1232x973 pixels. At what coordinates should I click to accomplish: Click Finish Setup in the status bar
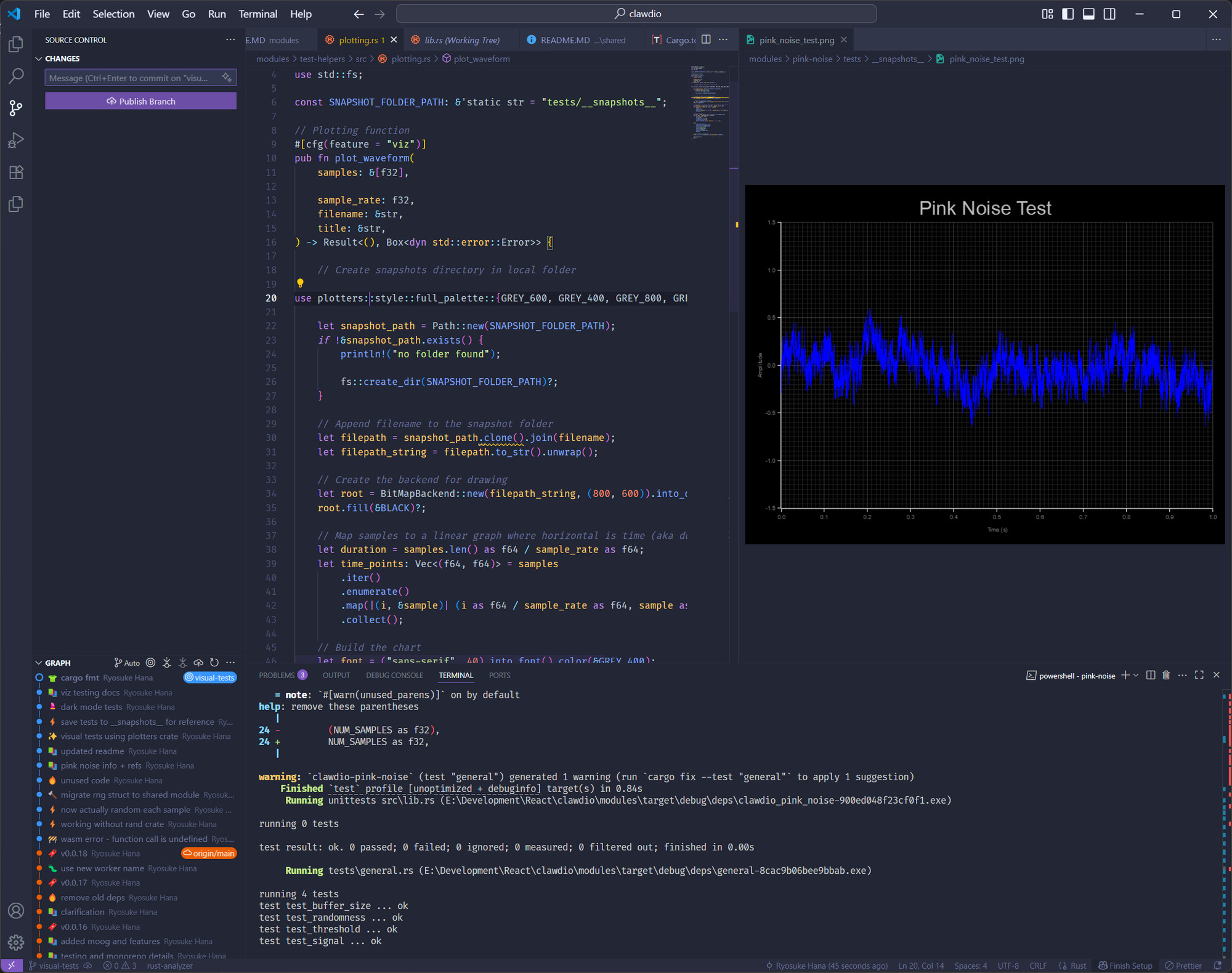pyautogui.click(x=1125, y=965)
